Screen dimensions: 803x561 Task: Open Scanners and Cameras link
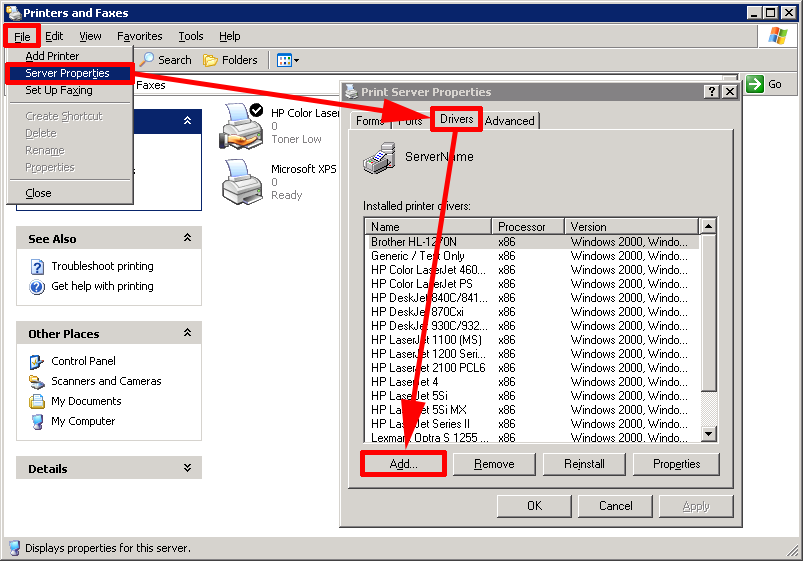click(x=106, y=381)
